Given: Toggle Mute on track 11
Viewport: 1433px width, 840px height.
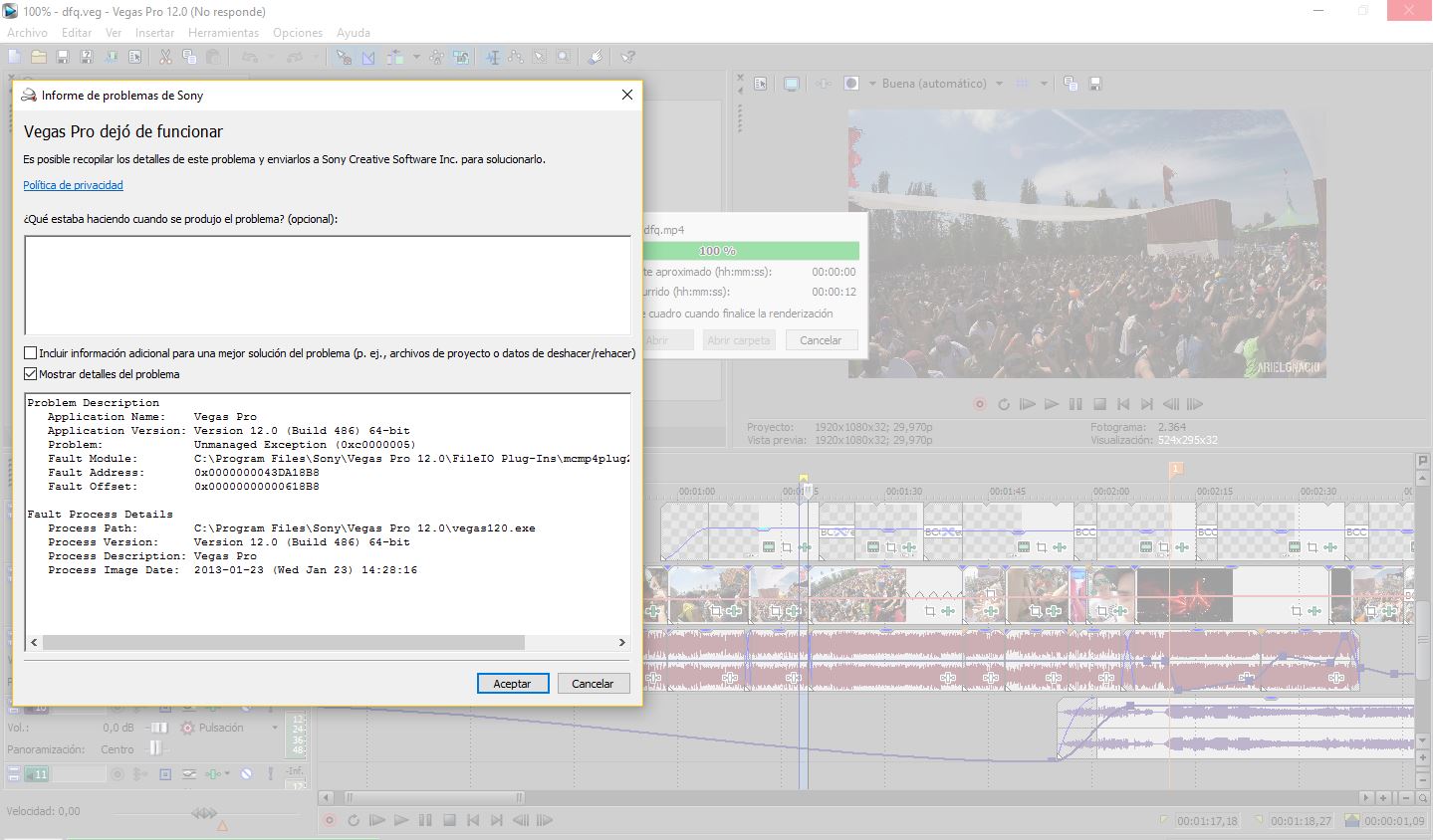Looking at the screenshot, I should (x=246, y=774).
